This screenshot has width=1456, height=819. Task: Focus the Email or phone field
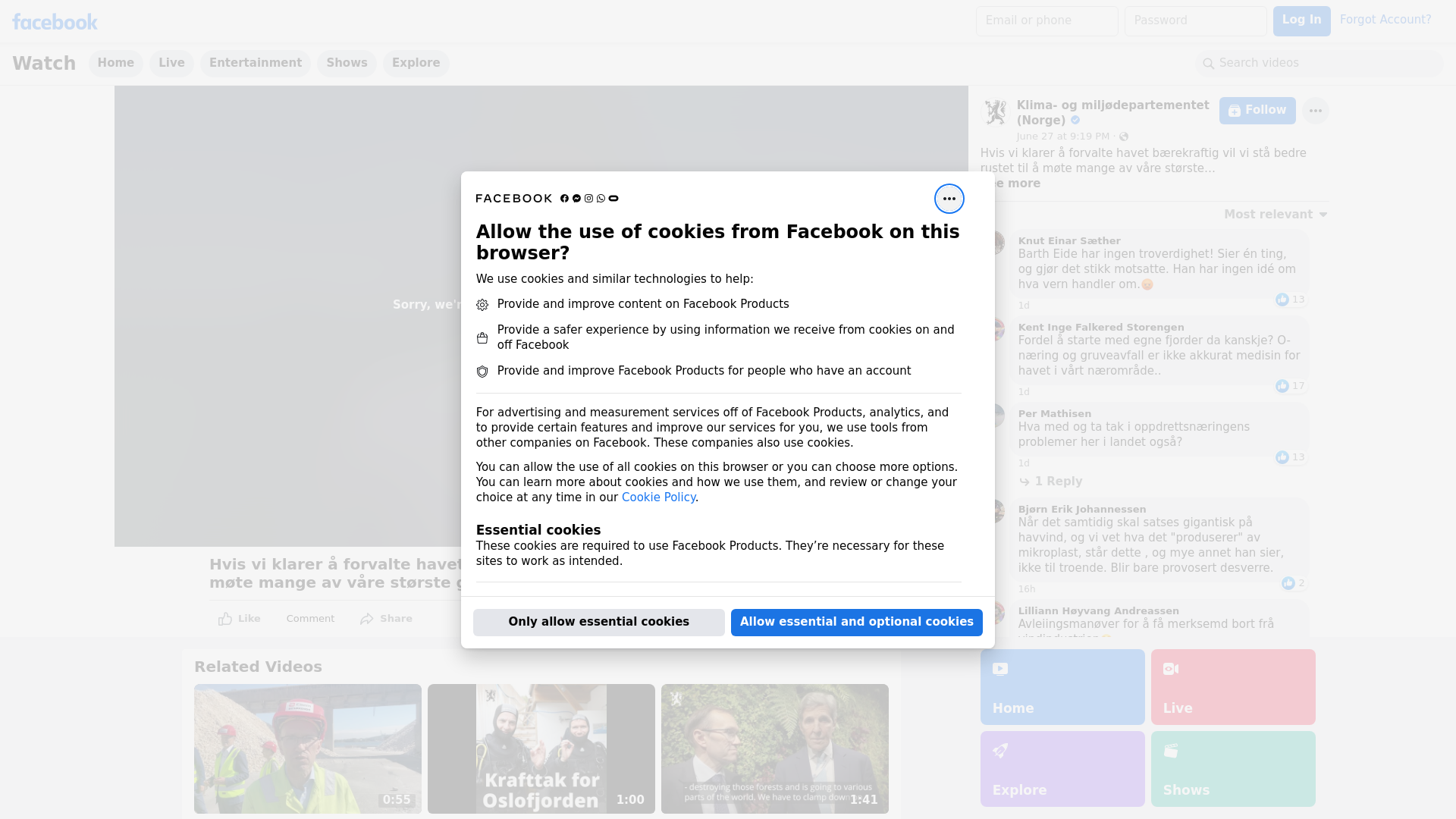point(1046,20)
